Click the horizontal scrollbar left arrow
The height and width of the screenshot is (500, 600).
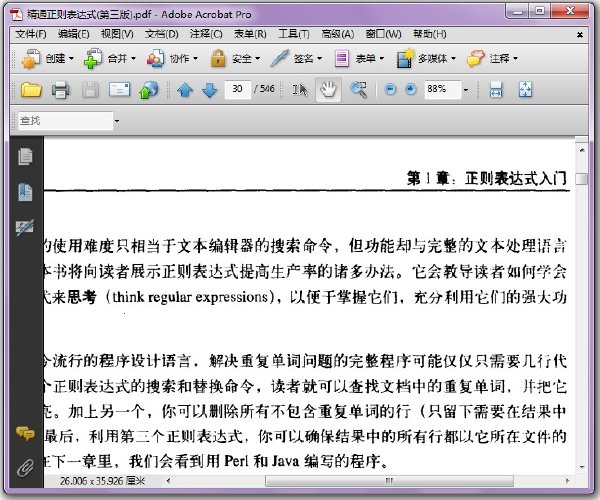point(168,481)
